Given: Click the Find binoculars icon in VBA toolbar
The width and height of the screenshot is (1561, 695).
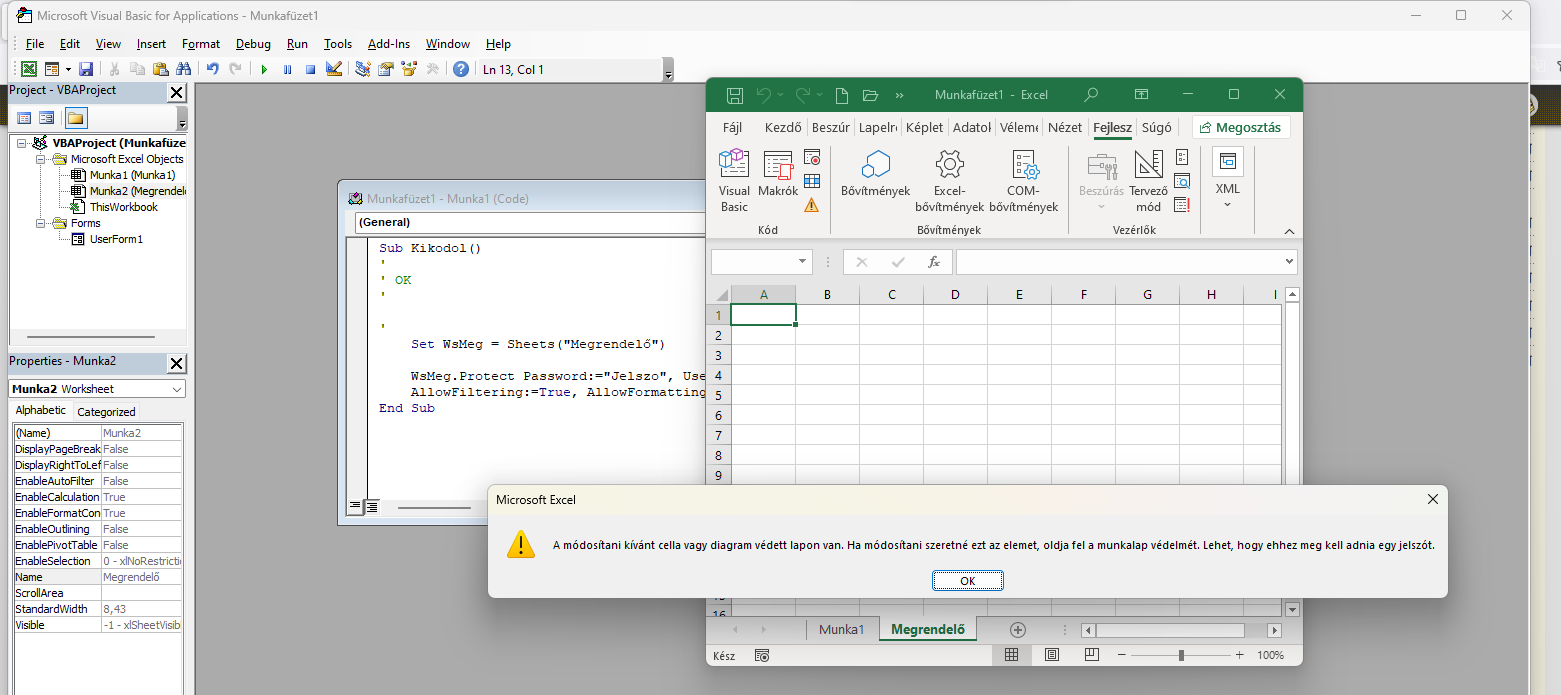Looking at the screenshot, I should [183, 69].
